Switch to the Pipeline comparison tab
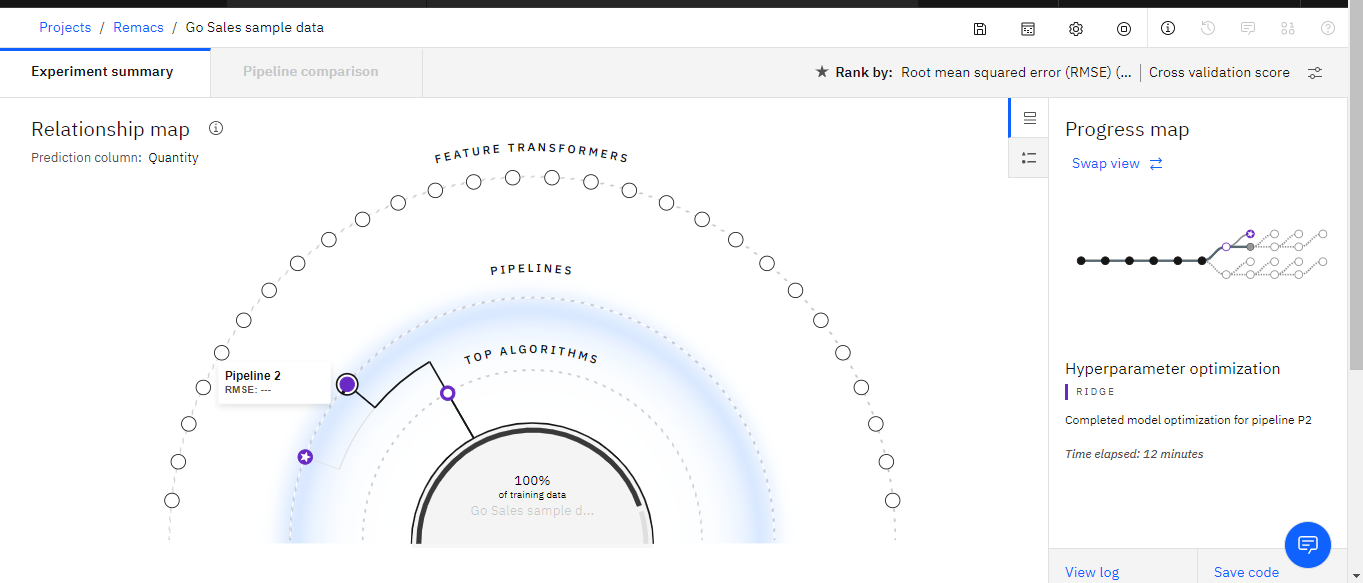The image size is (1363, 583). (311, 72)
